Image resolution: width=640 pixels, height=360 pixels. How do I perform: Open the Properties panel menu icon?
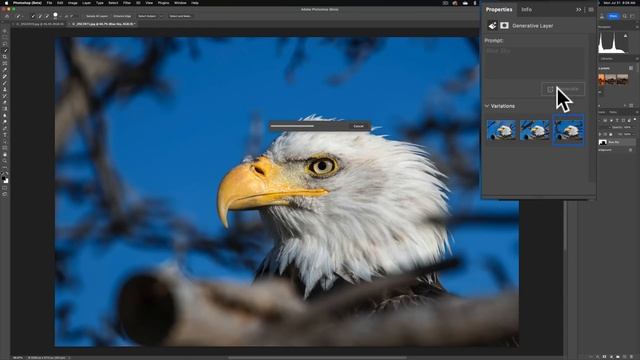(591, 9)
